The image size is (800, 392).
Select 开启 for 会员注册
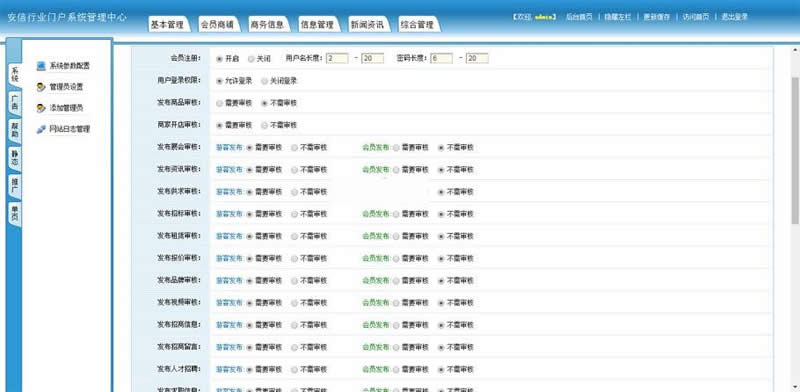[220, 59]
